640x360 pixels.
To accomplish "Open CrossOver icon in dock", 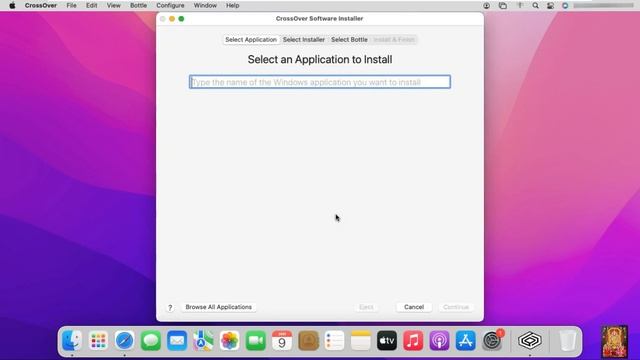I will pyautogui.click(x=530, y=340).
